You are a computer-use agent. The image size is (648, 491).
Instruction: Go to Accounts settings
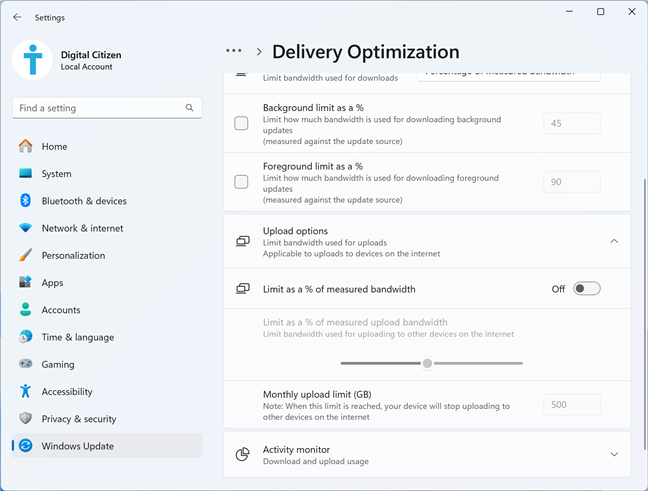click(107, 310)
